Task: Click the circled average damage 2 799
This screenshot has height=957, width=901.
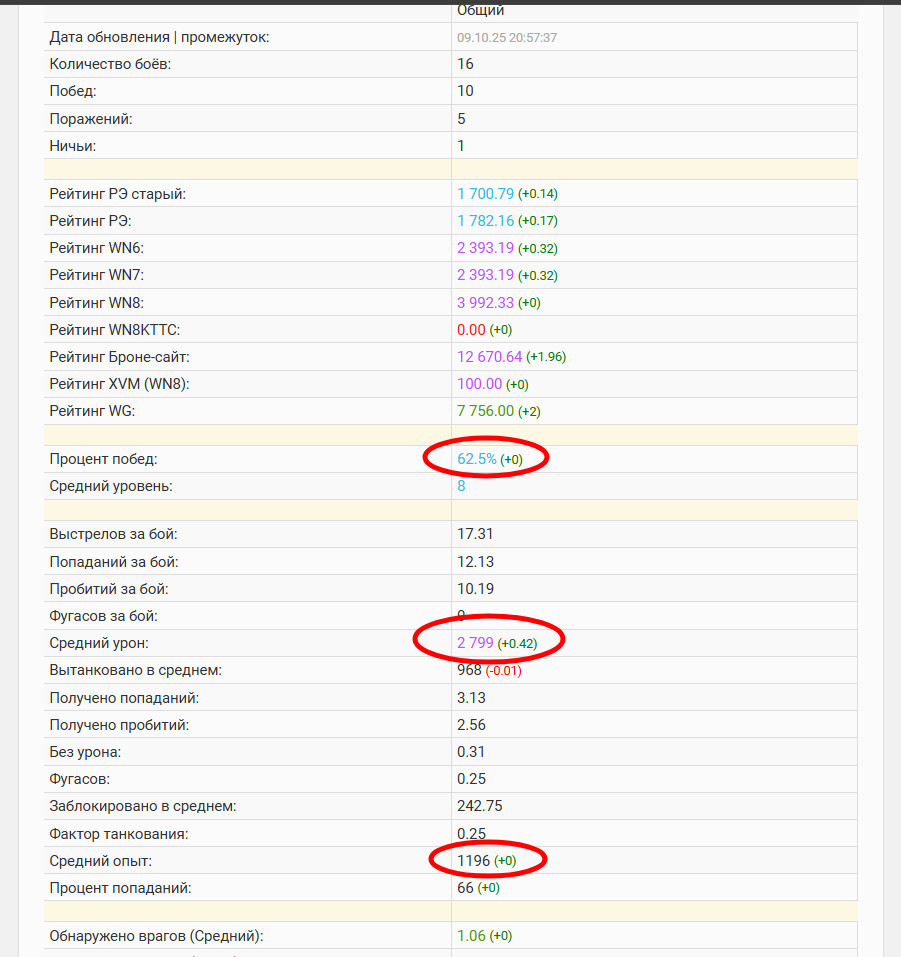Action: (x=475, y=643)
